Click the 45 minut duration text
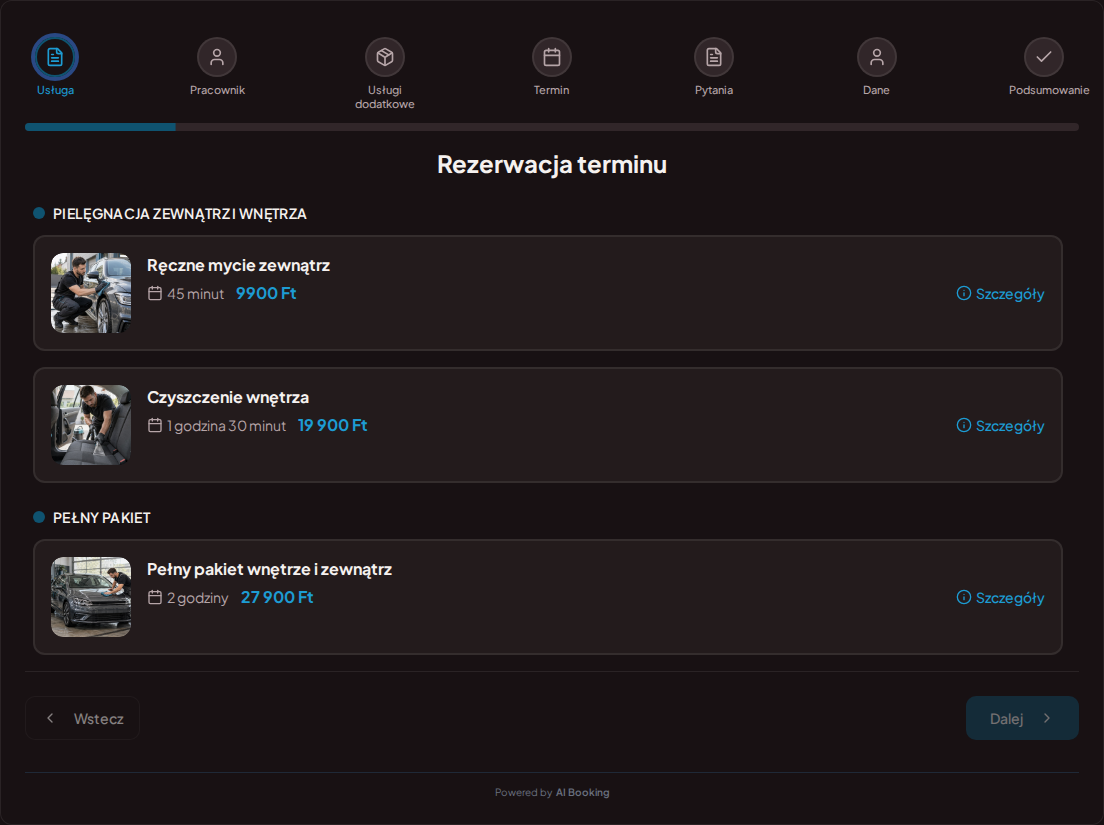The height and width of the screenshot is (825, 1104). [195, 294]
